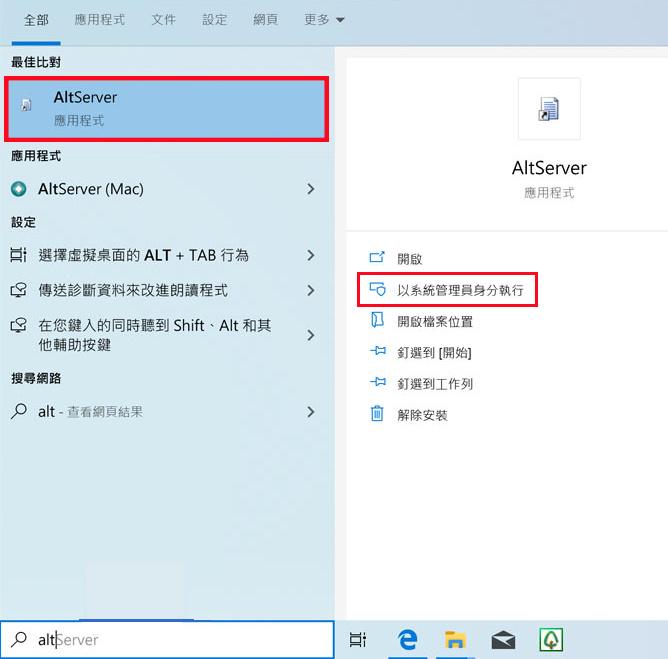Click 解除安裝 action
Image resolution: width=668 pixels, height=659 pixels.
(x=422, y=415)
